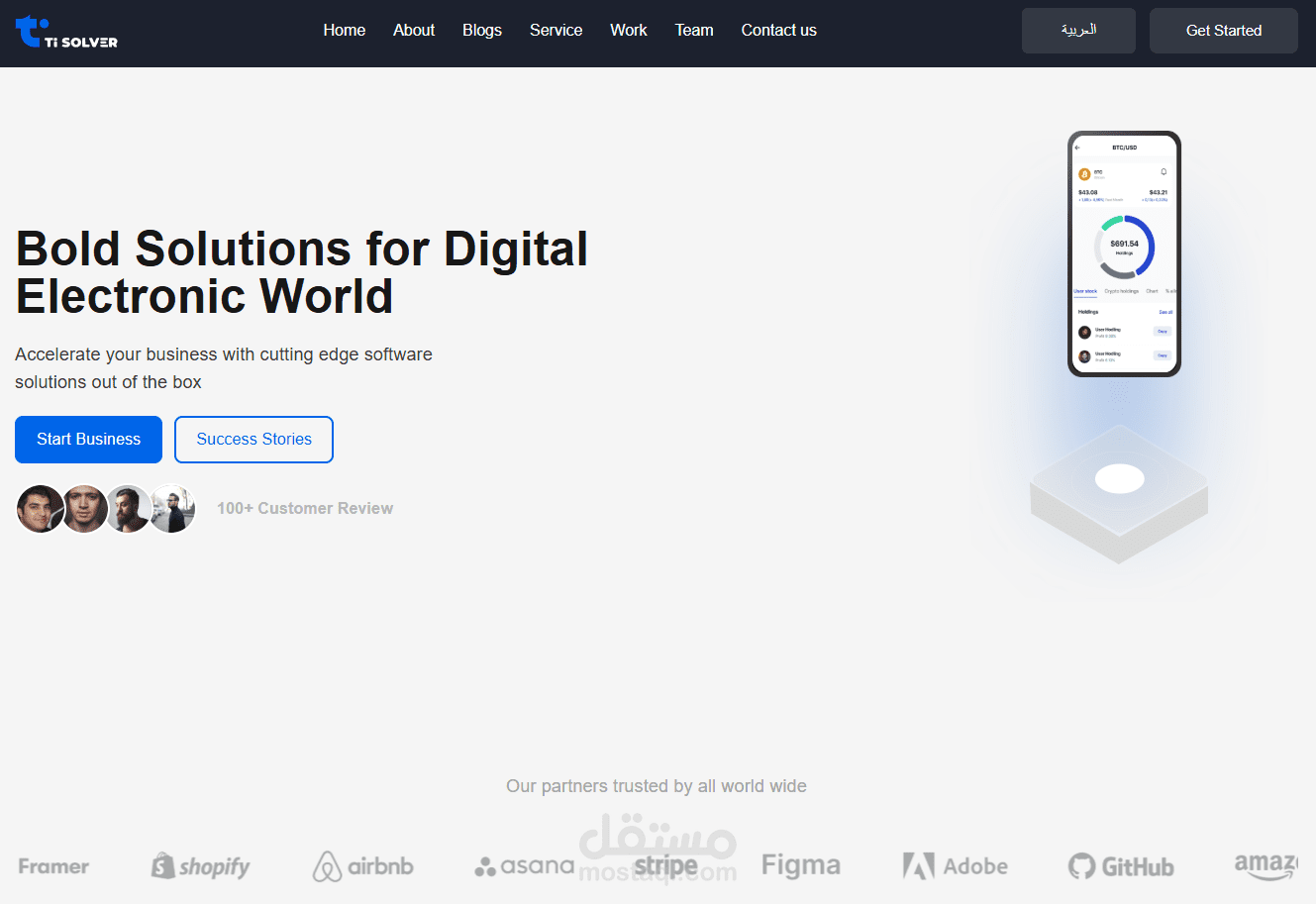Click the Bold Solutions headline
This screenshot has height=904, width=1316.
[x=302, y=272]
